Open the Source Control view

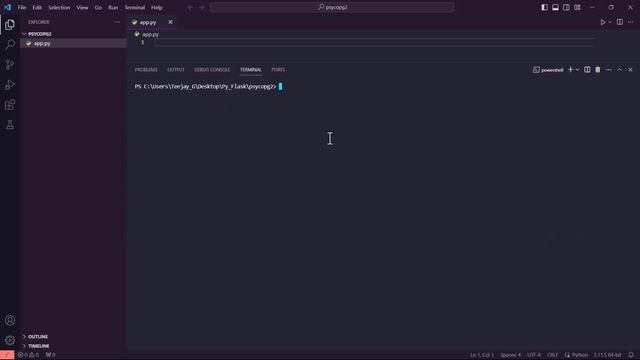click(x=10, y=64)
